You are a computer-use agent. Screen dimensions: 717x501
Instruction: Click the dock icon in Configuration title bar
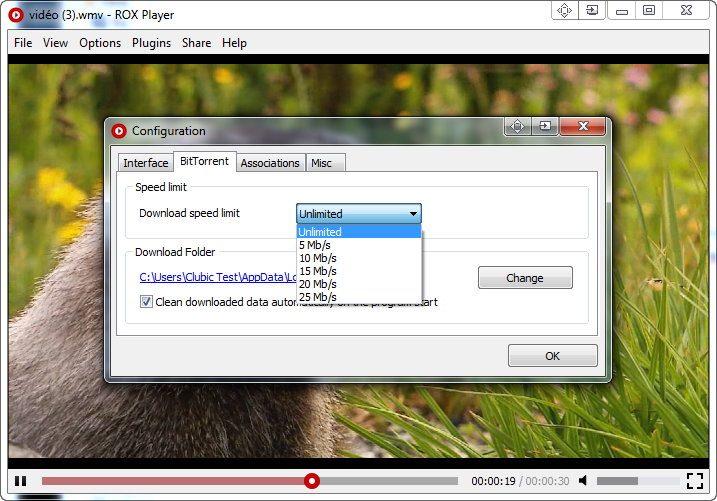pos(545,126)
